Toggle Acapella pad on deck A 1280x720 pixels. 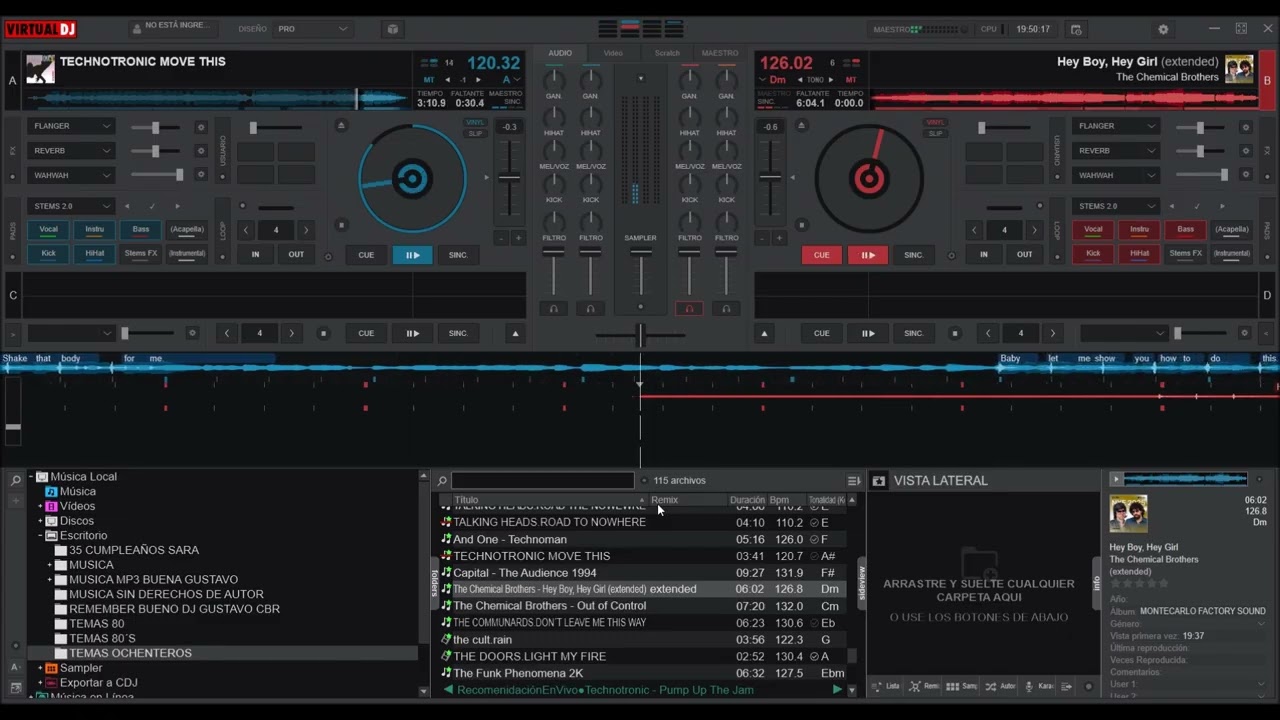187,229
